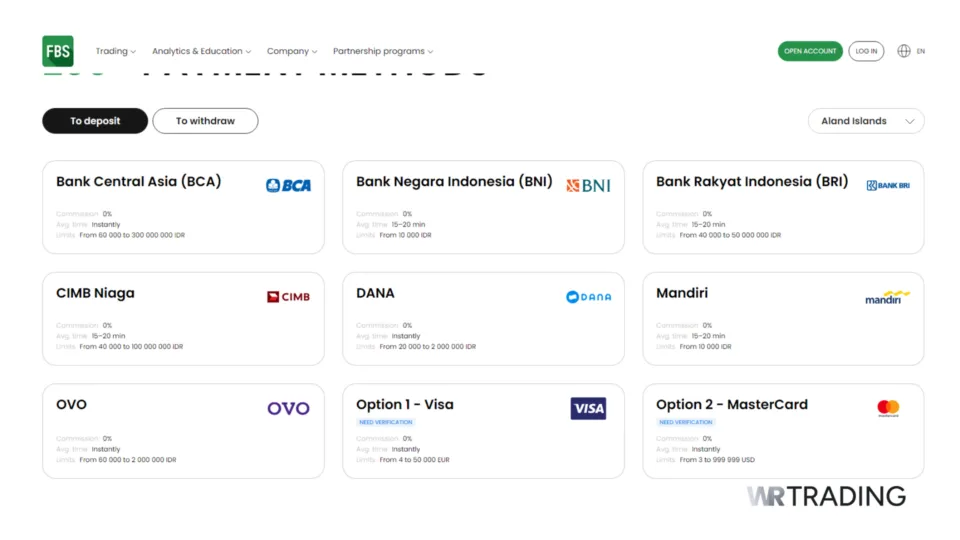960x540 pixels.
Task: Open the Aland Islands country dropdown
Action: point(866,121)
